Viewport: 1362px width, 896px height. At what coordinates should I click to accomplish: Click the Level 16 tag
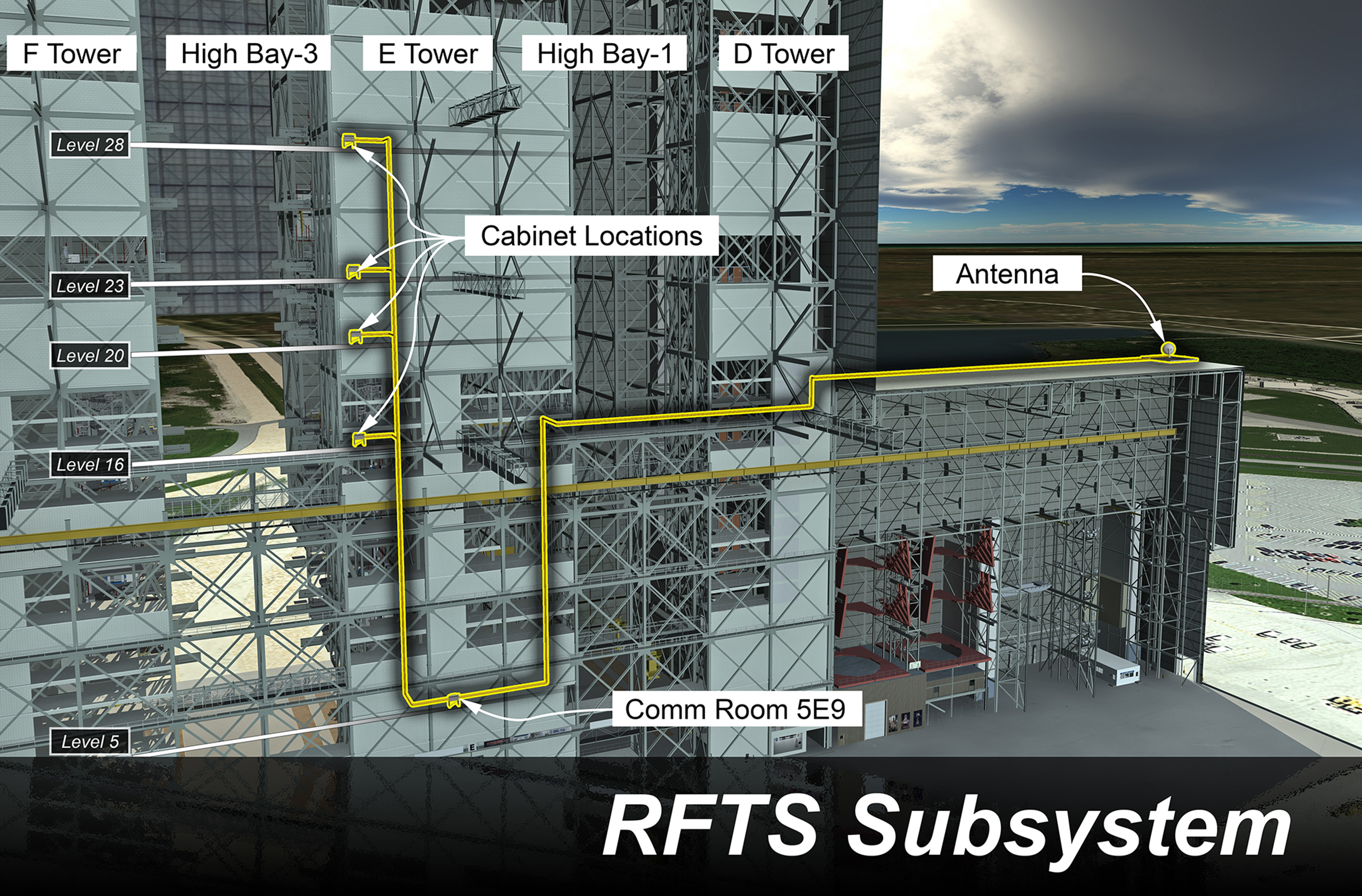point(90,464)
